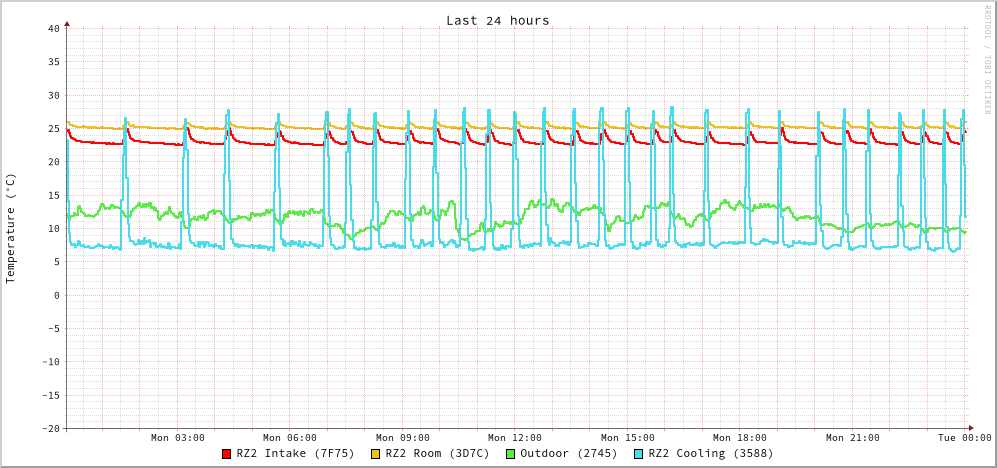
Task: Click the green Outdoor legend swatch
Action: 510,454
